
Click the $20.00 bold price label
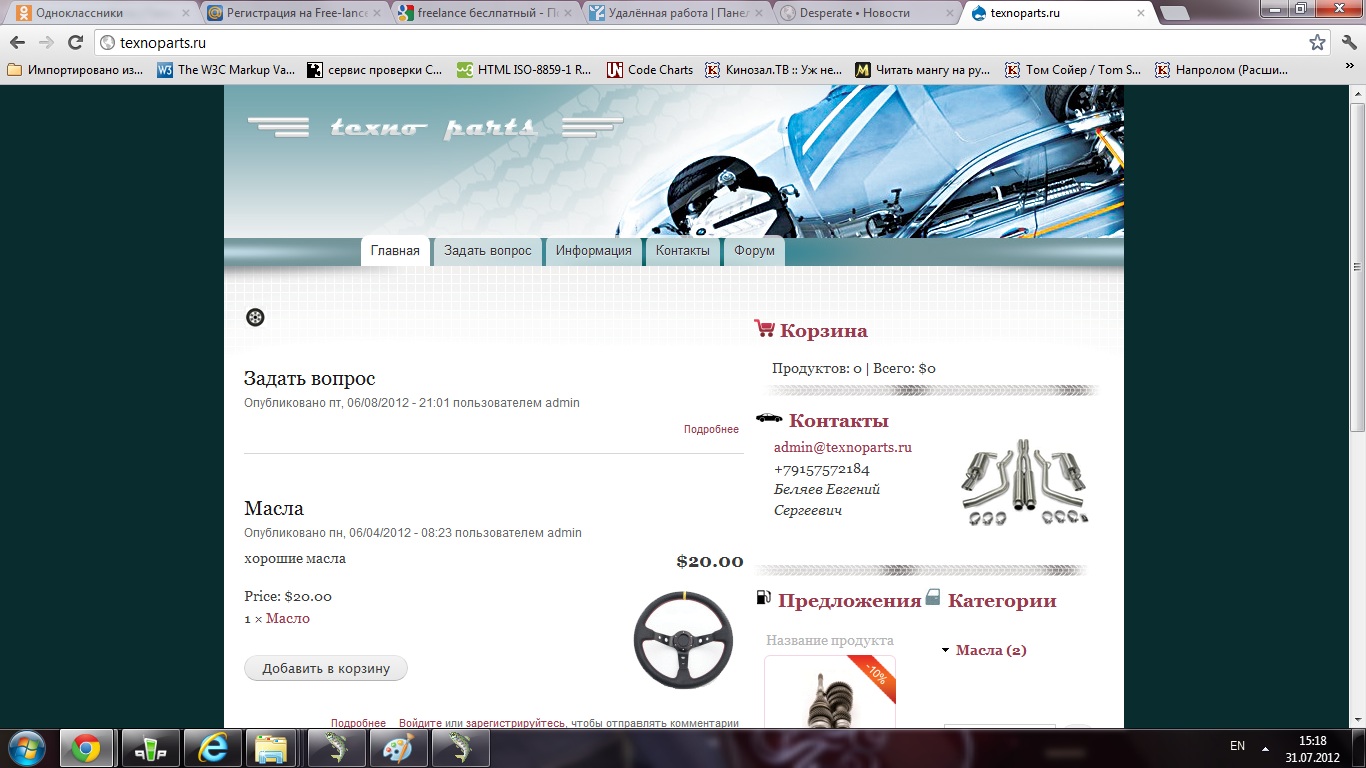click(x=710, y=561)
